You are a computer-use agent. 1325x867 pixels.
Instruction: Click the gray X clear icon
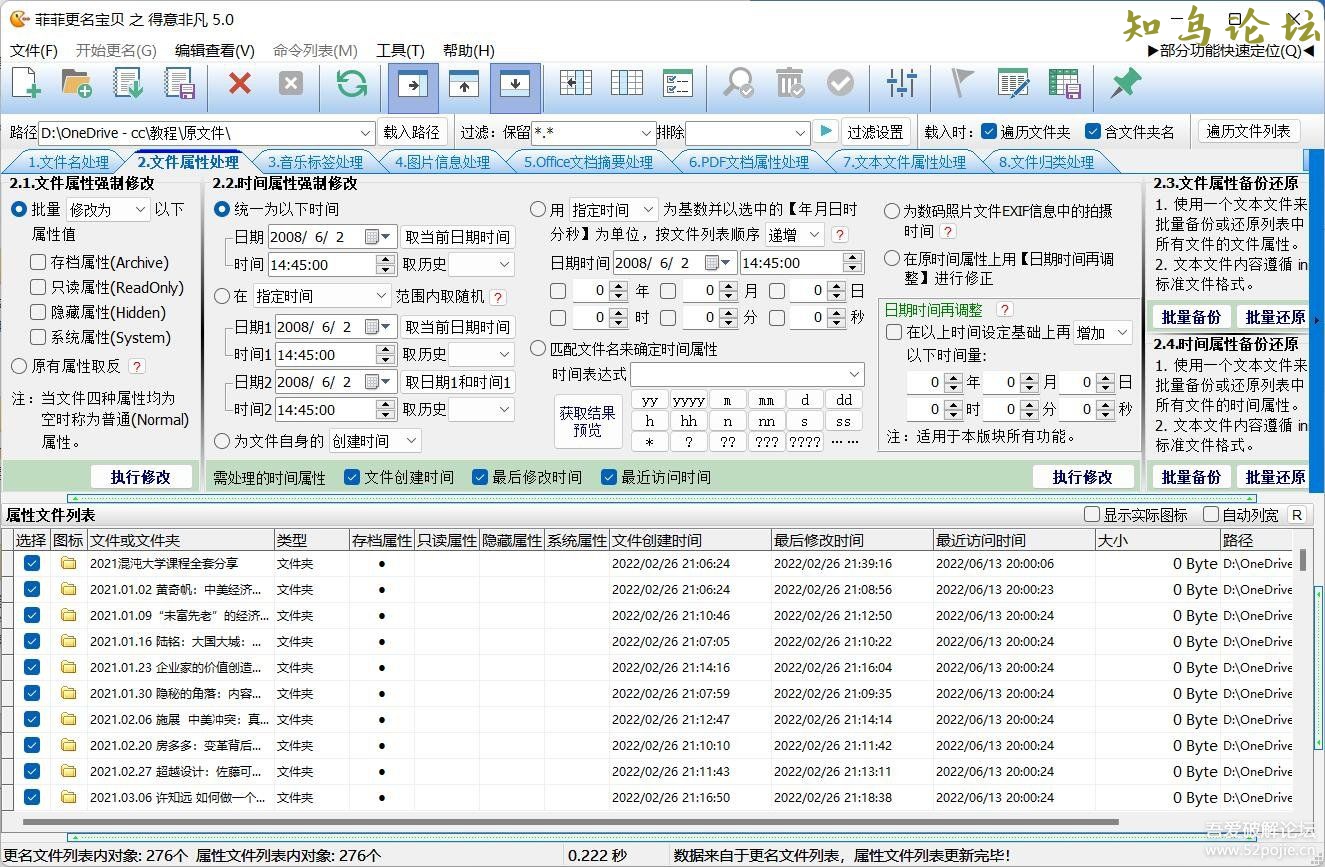[x=291, y=84]
